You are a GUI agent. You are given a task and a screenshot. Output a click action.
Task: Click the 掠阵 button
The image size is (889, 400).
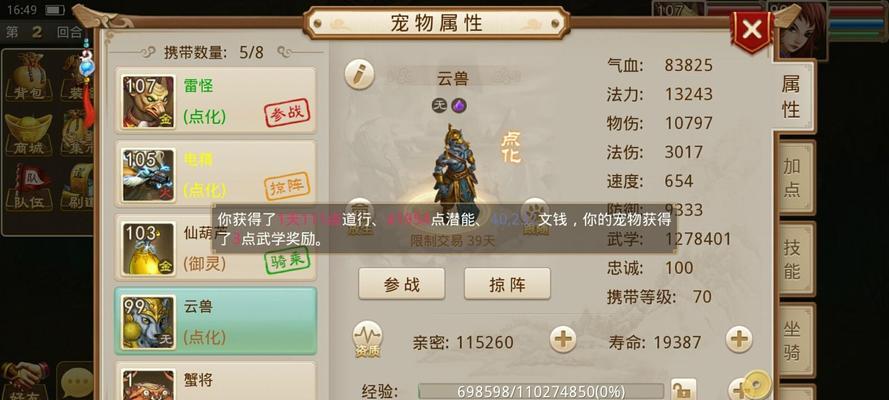[507, 284]
